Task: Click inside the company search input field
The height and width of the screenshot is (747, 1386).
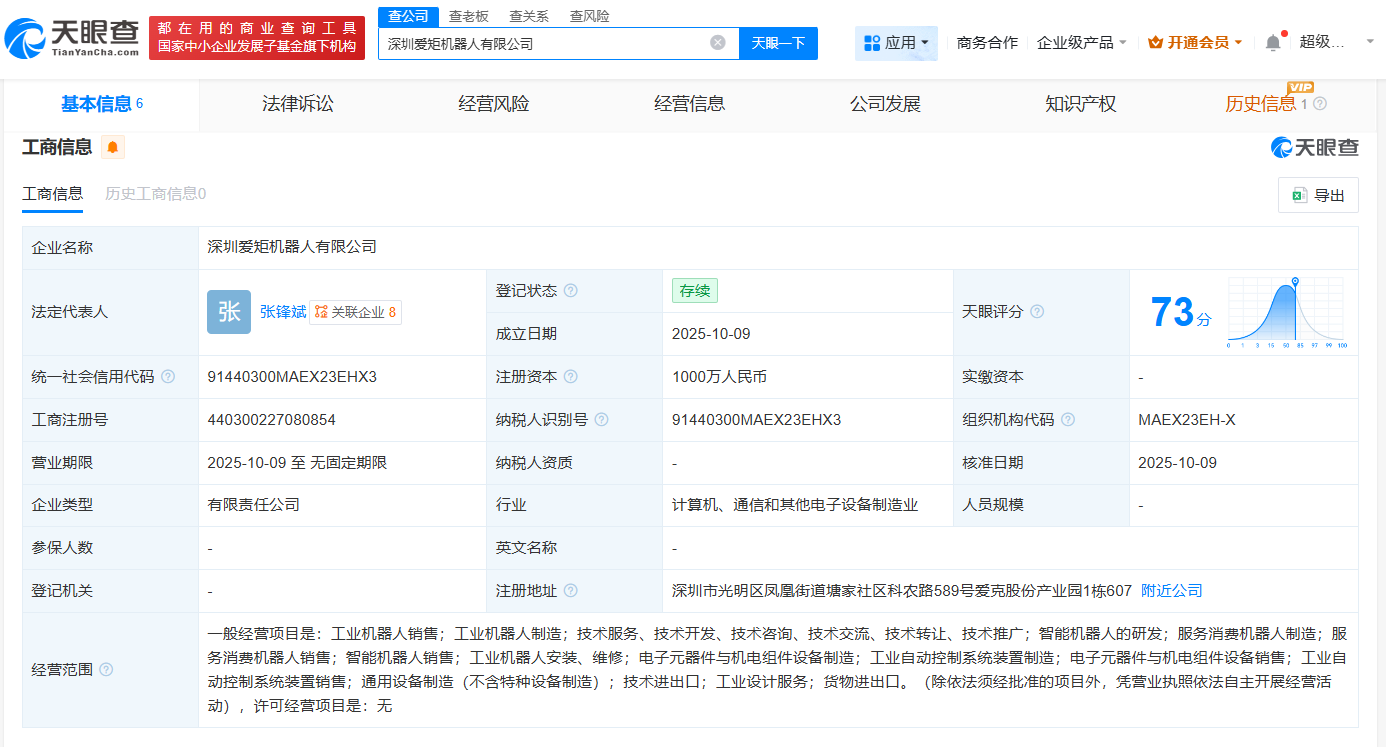Action: tap(550, 43)
